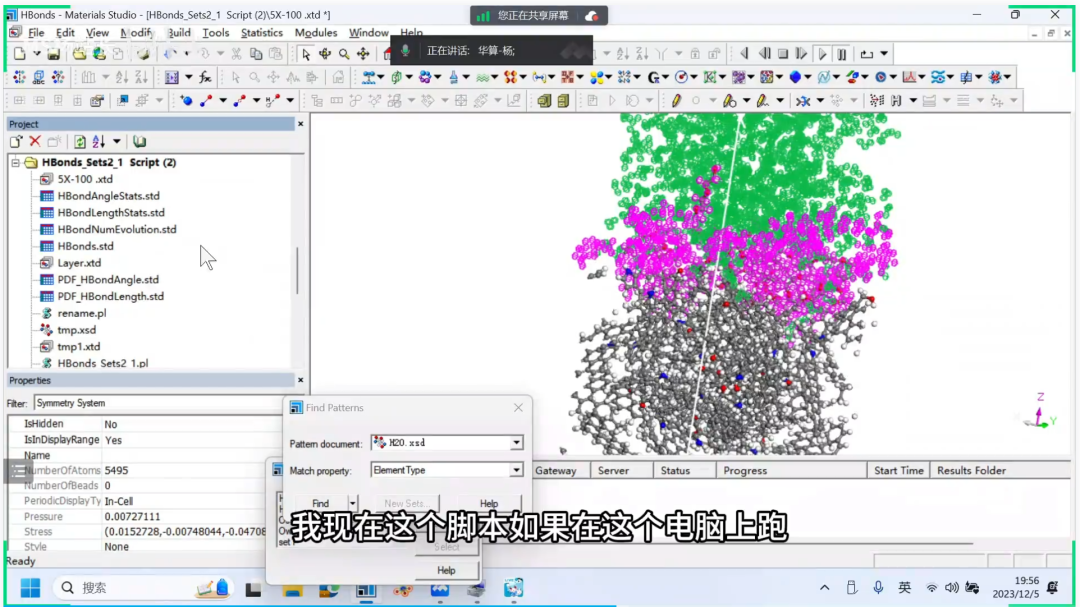This screenshot has height=607, width=1080.
Task: Click the animation Play button
Action: [822, 54]
